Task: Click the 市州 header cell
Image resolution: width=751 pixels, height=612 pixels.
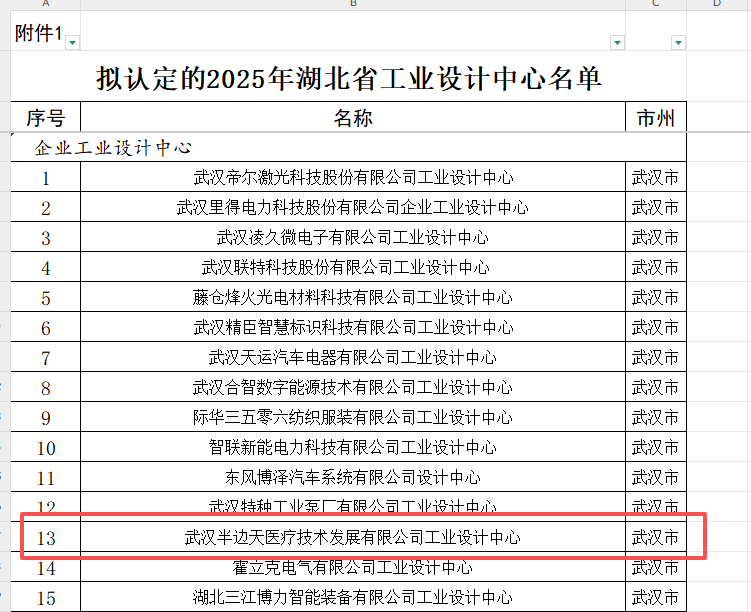Action: click(656, 118)
